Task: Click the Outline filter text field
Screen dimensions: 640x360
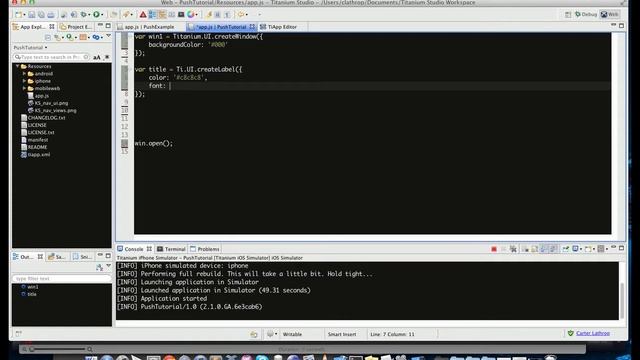Action: coord(61,278)
